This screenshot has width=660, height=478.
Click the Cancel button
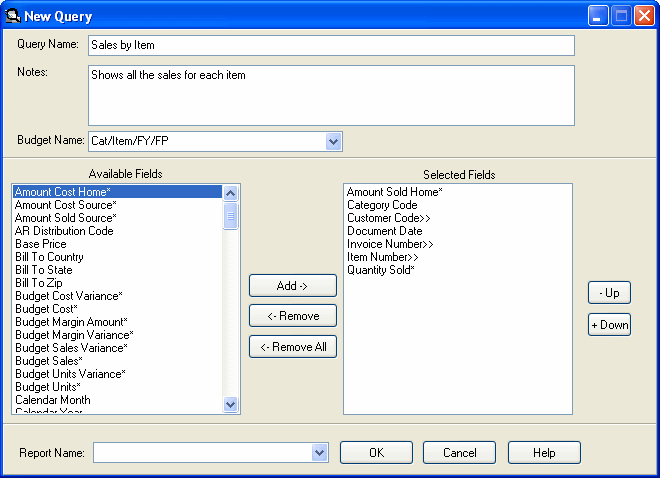[x=459, y=452]
